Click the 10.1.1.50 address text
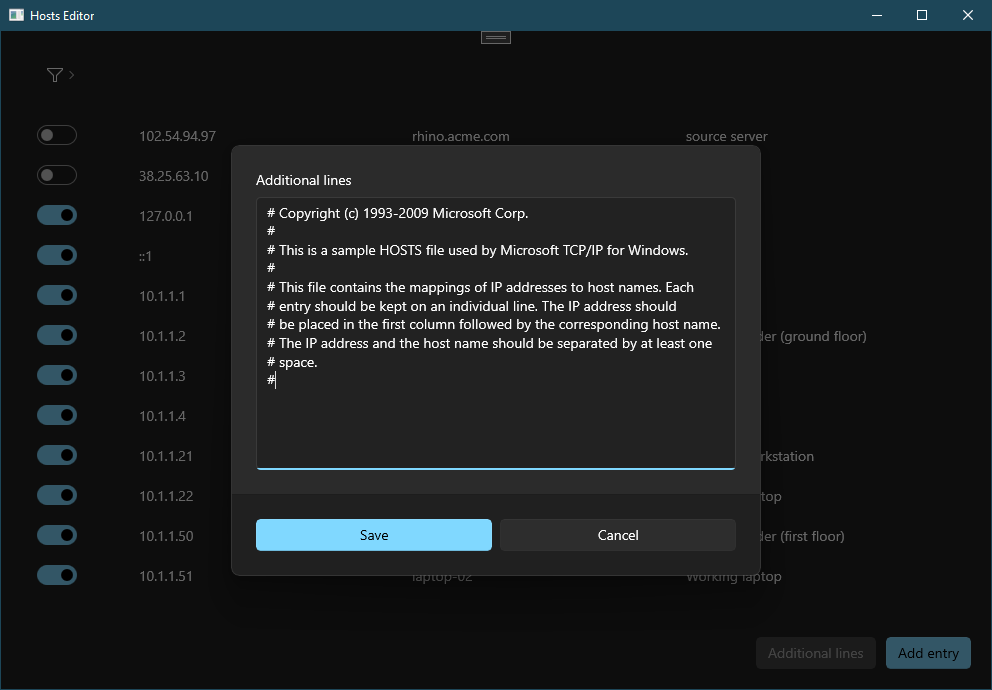The height and width of the screenshot is (690, 992). 166,536
